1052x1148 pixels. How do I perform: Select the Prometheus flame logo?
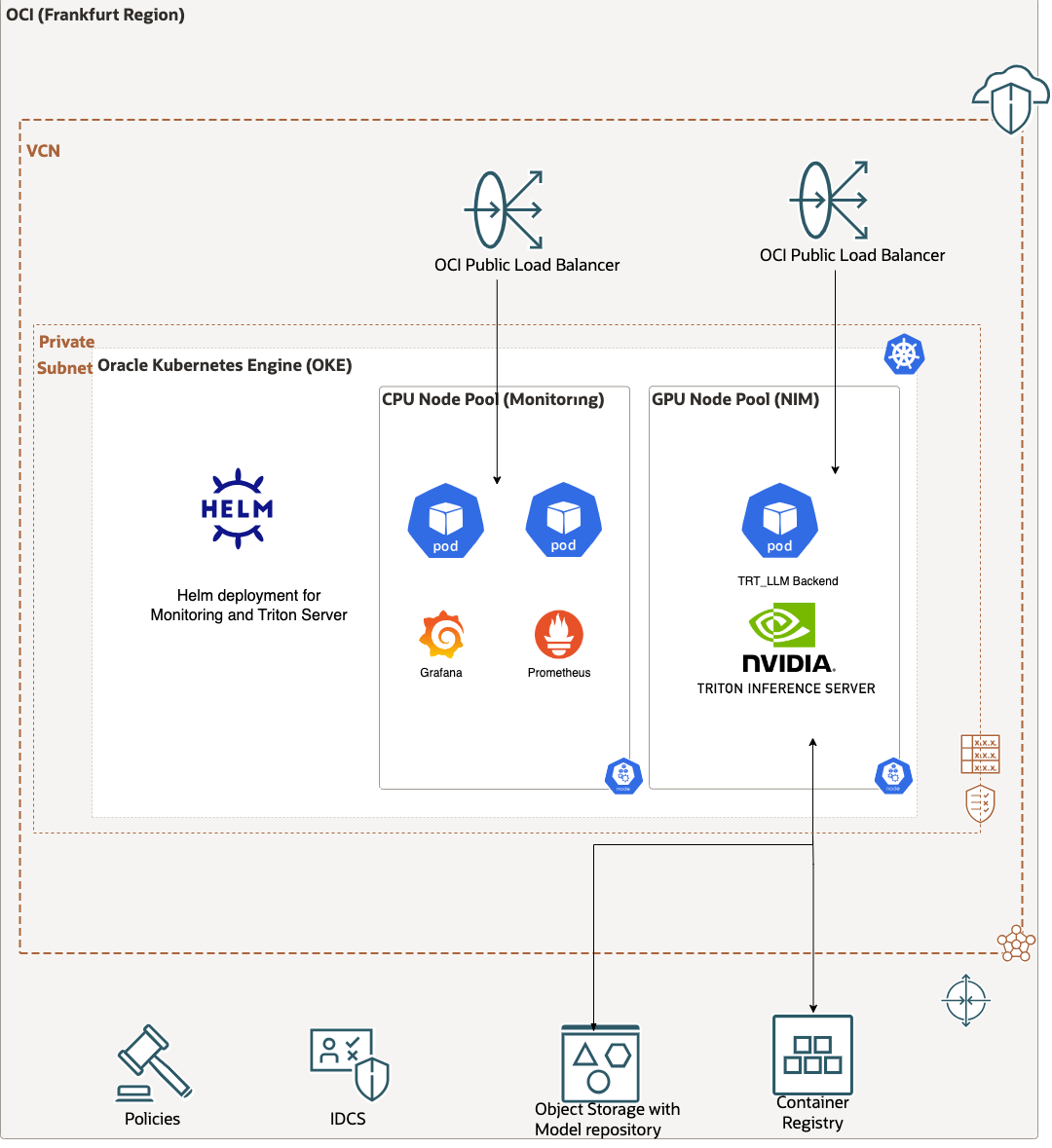(559, 634)
